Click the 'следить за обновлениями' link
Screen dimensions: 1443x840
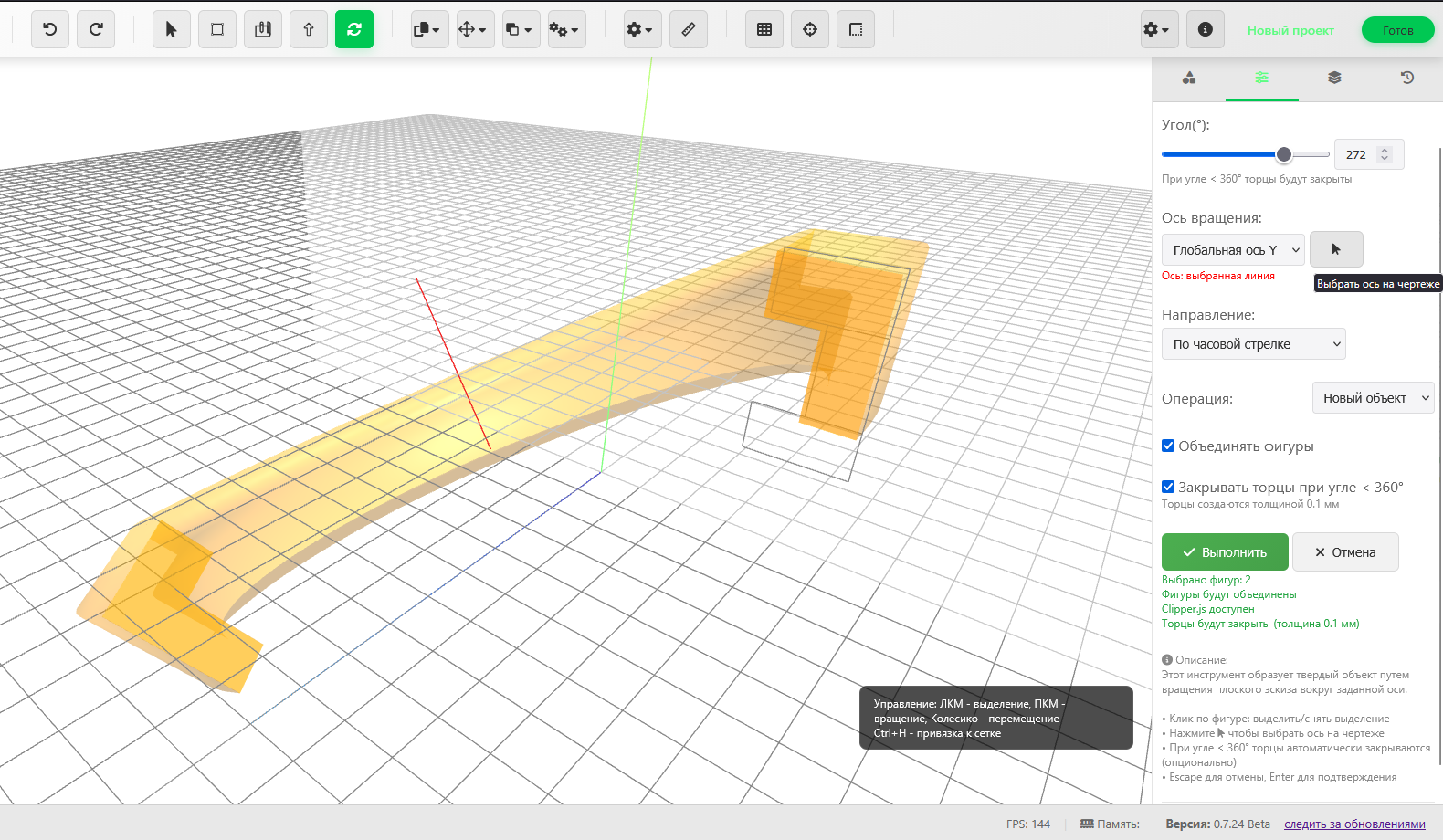(1354, 824)
